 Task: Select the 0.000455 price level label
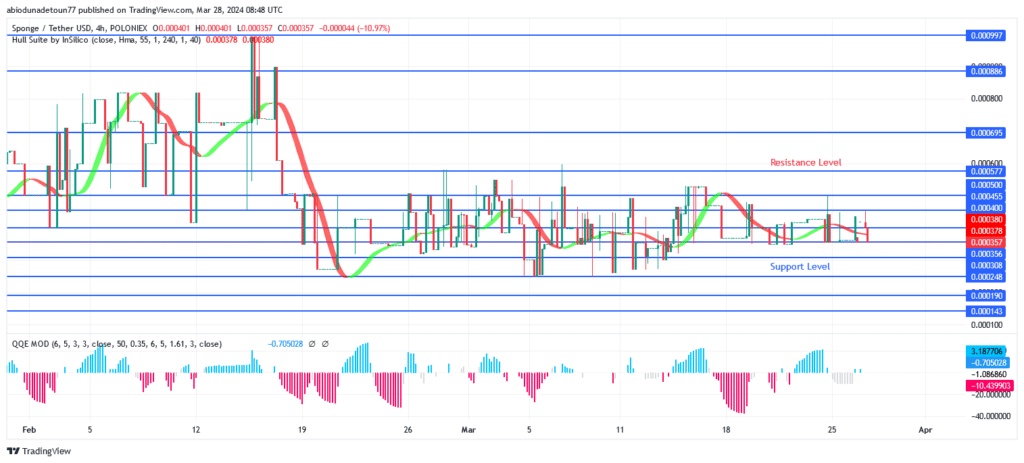pos(984,196)
